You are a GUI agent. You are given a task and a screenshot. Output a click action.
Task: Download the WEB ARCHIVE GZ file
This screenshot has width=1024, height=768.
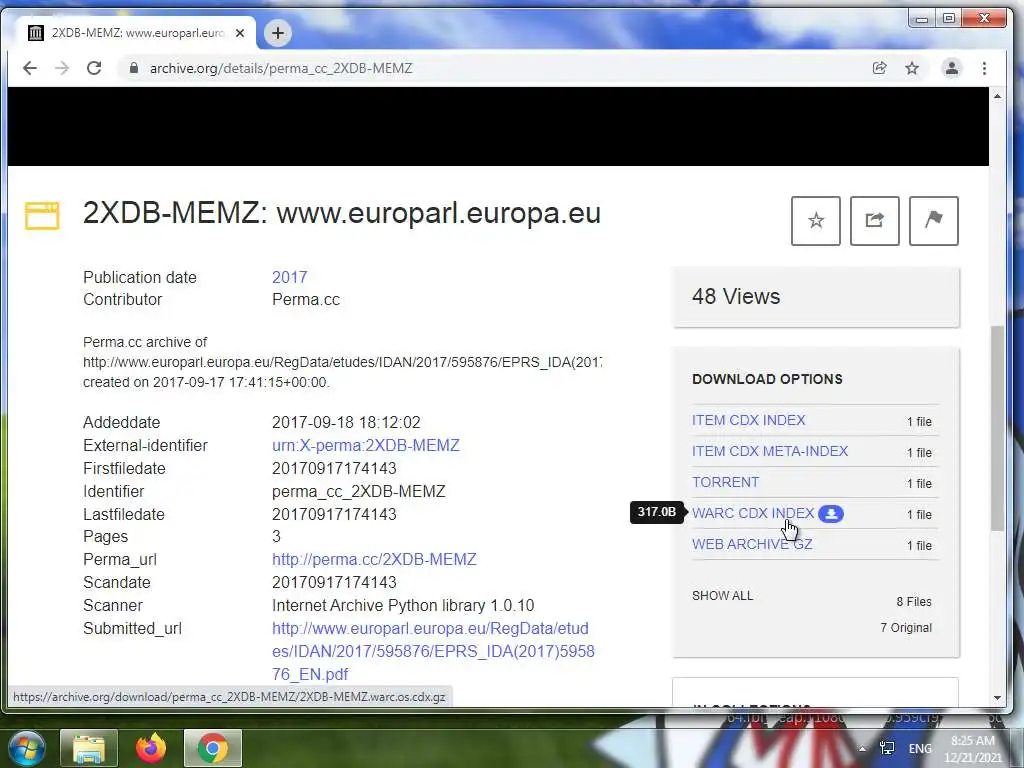point(752,544)
